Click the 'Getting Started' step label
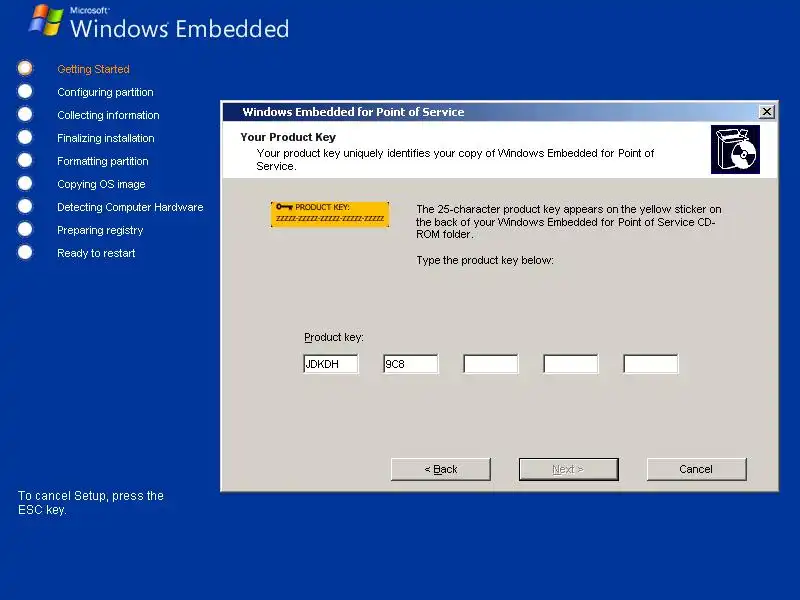 93,69
